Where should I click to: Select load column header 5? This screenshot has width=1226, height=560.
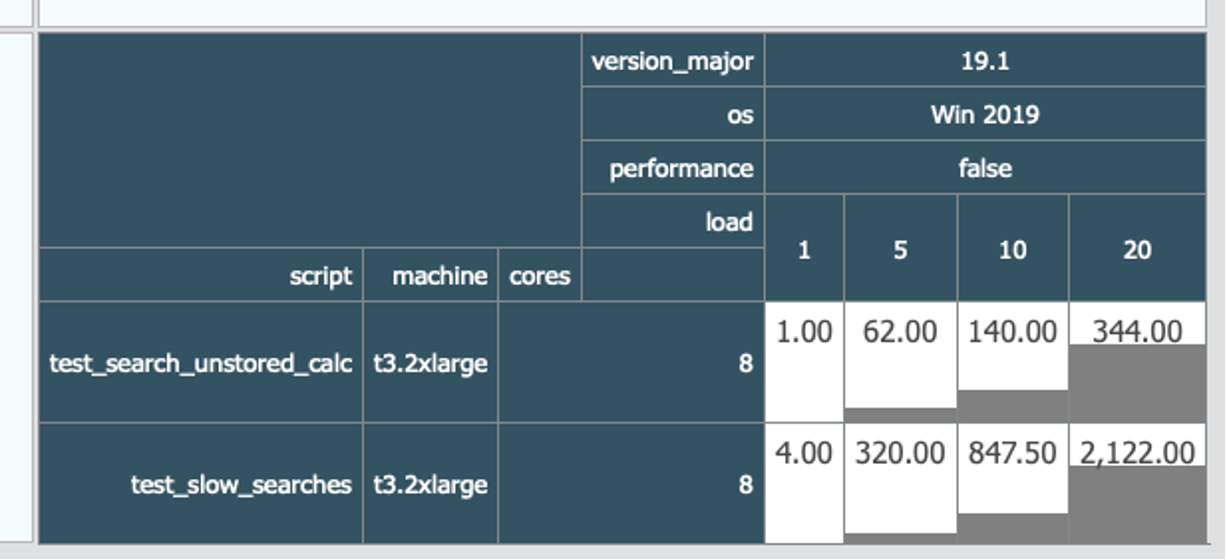coord(900,248)
